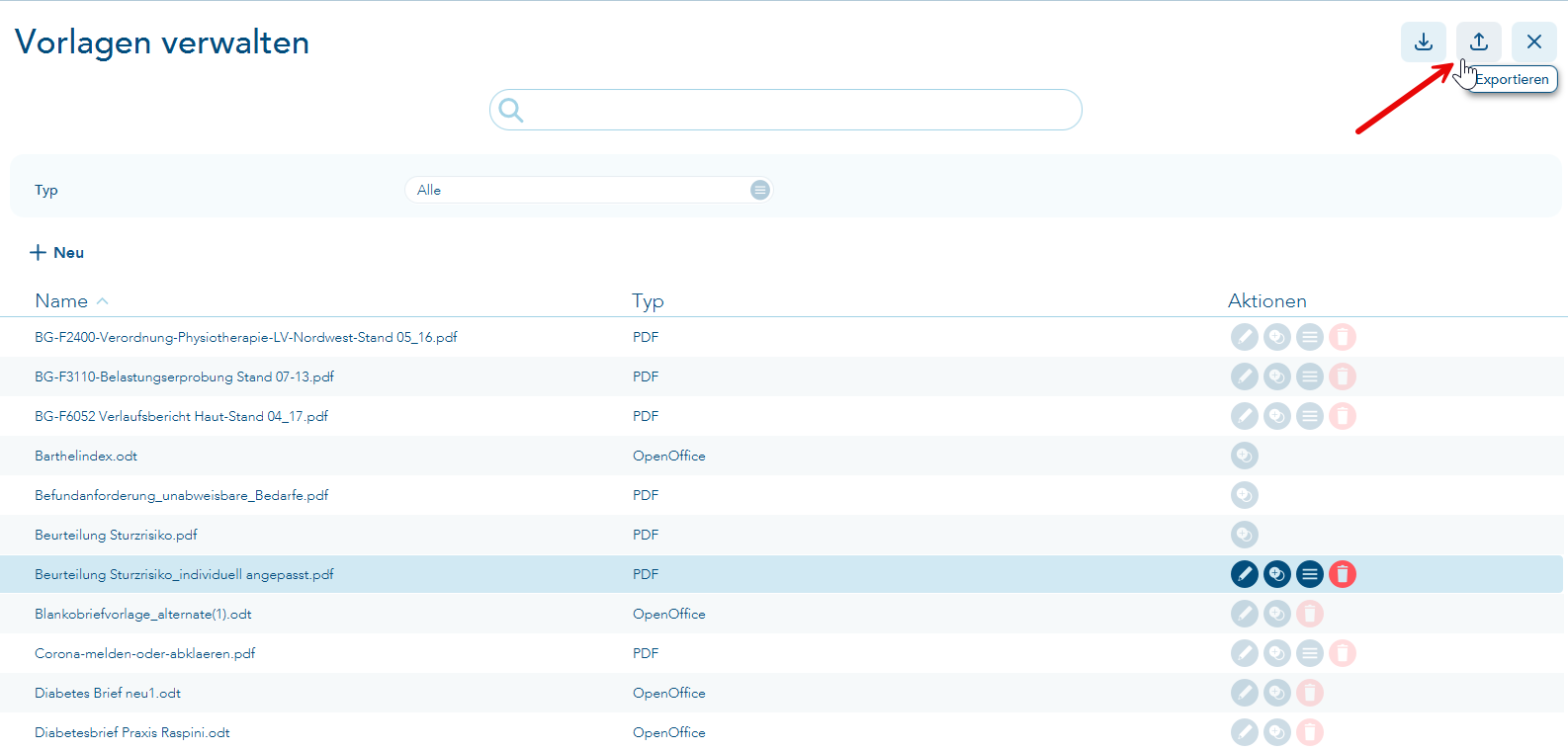1568x751 pixels.
Task: Click the Neu button
Action: (57, 253)
